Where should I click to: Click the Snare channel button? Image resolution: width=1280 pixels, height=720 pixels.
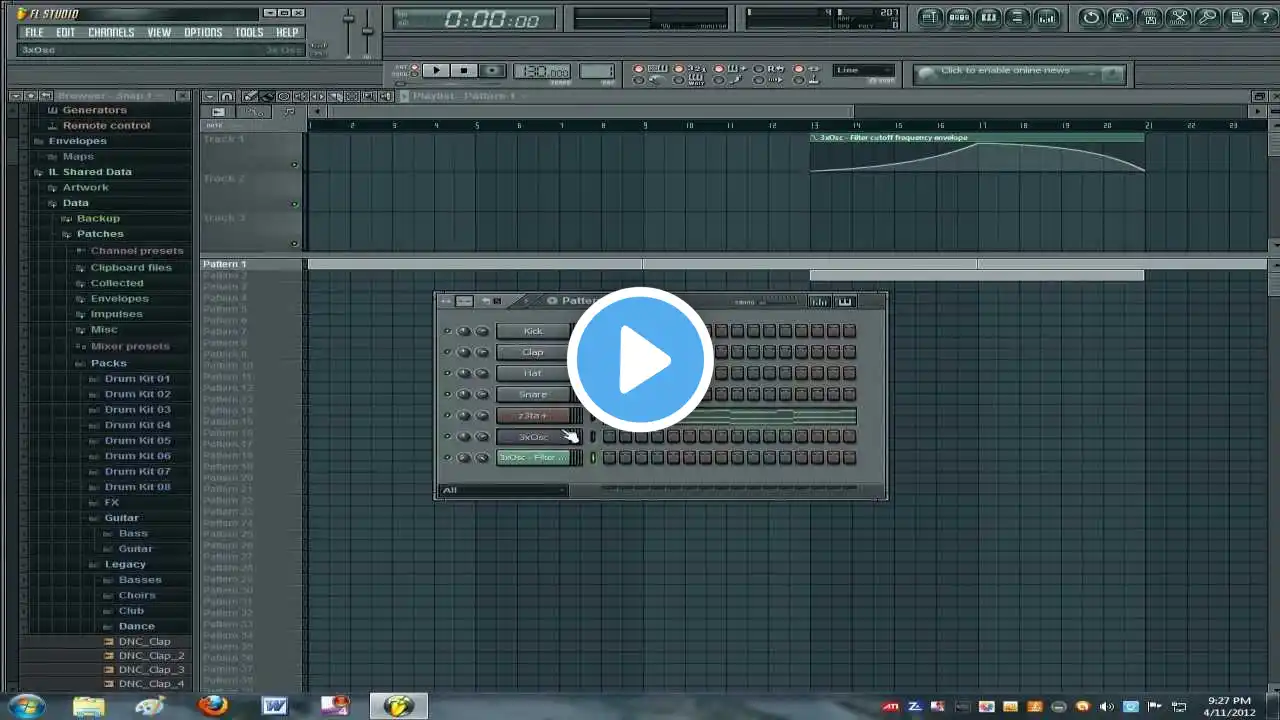click(x=533, y=394)
